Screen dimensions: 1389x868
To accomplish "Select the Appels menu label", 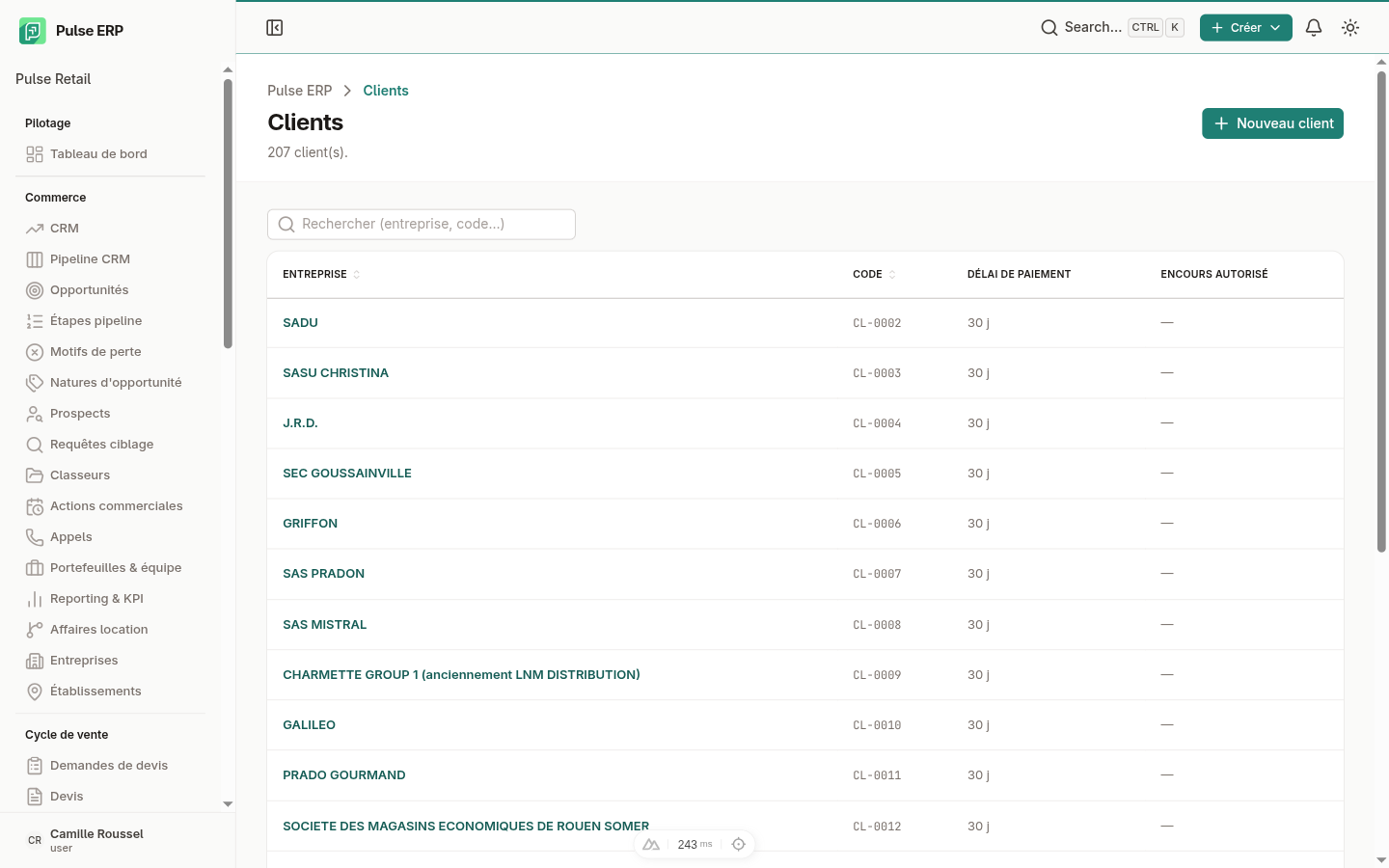I will click(x=71, y=537).
